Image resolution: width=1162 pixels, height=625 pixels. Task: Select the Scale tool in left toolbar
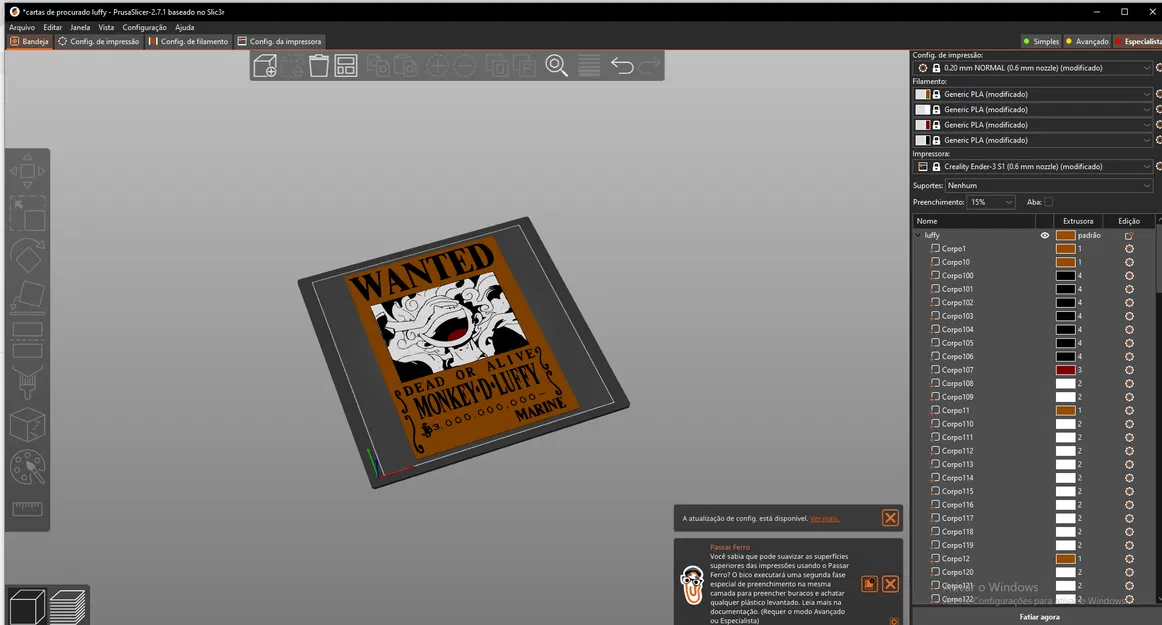coord(27,214)
